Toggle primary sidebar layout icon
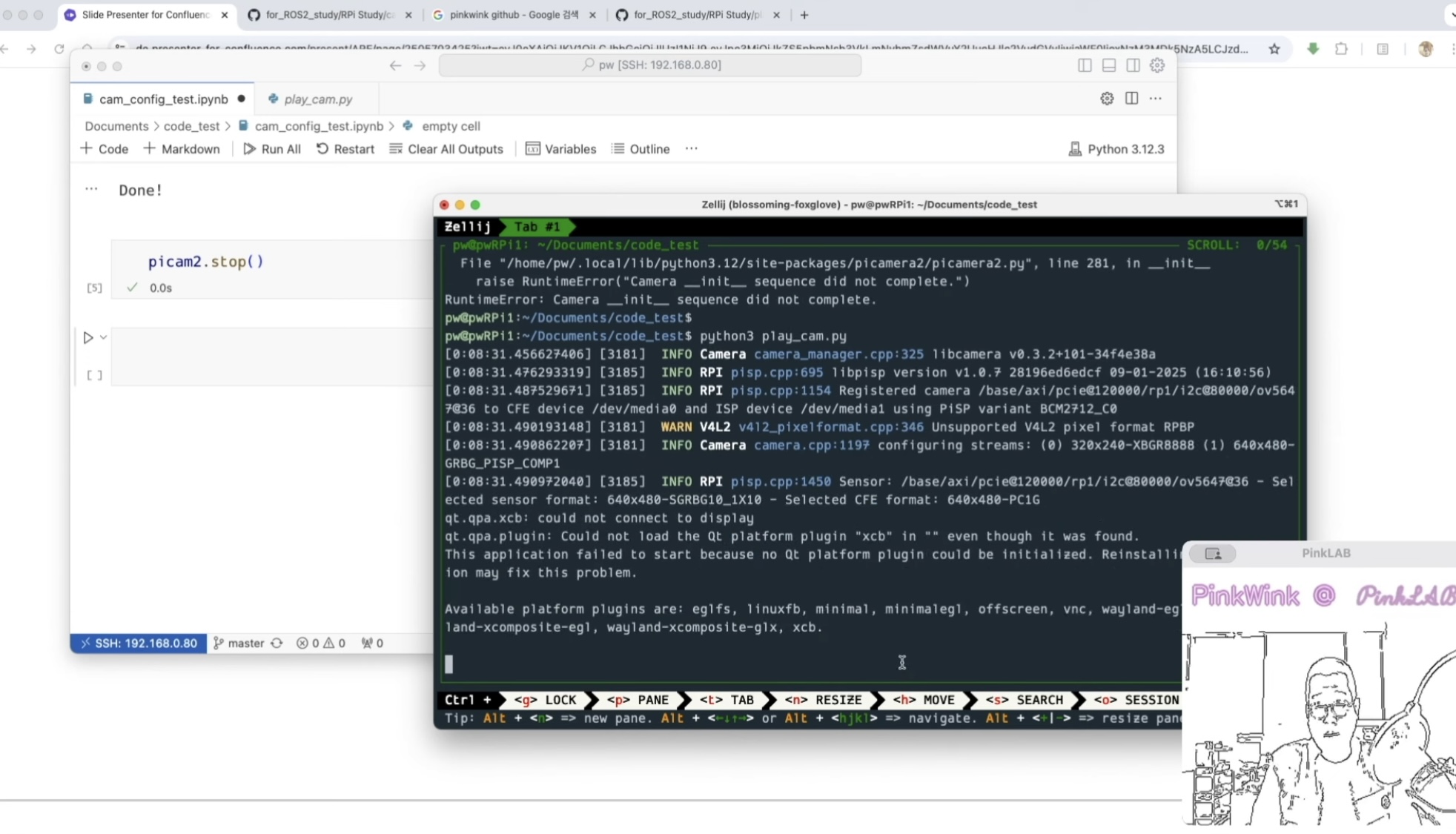 (x=1085, y=65)
